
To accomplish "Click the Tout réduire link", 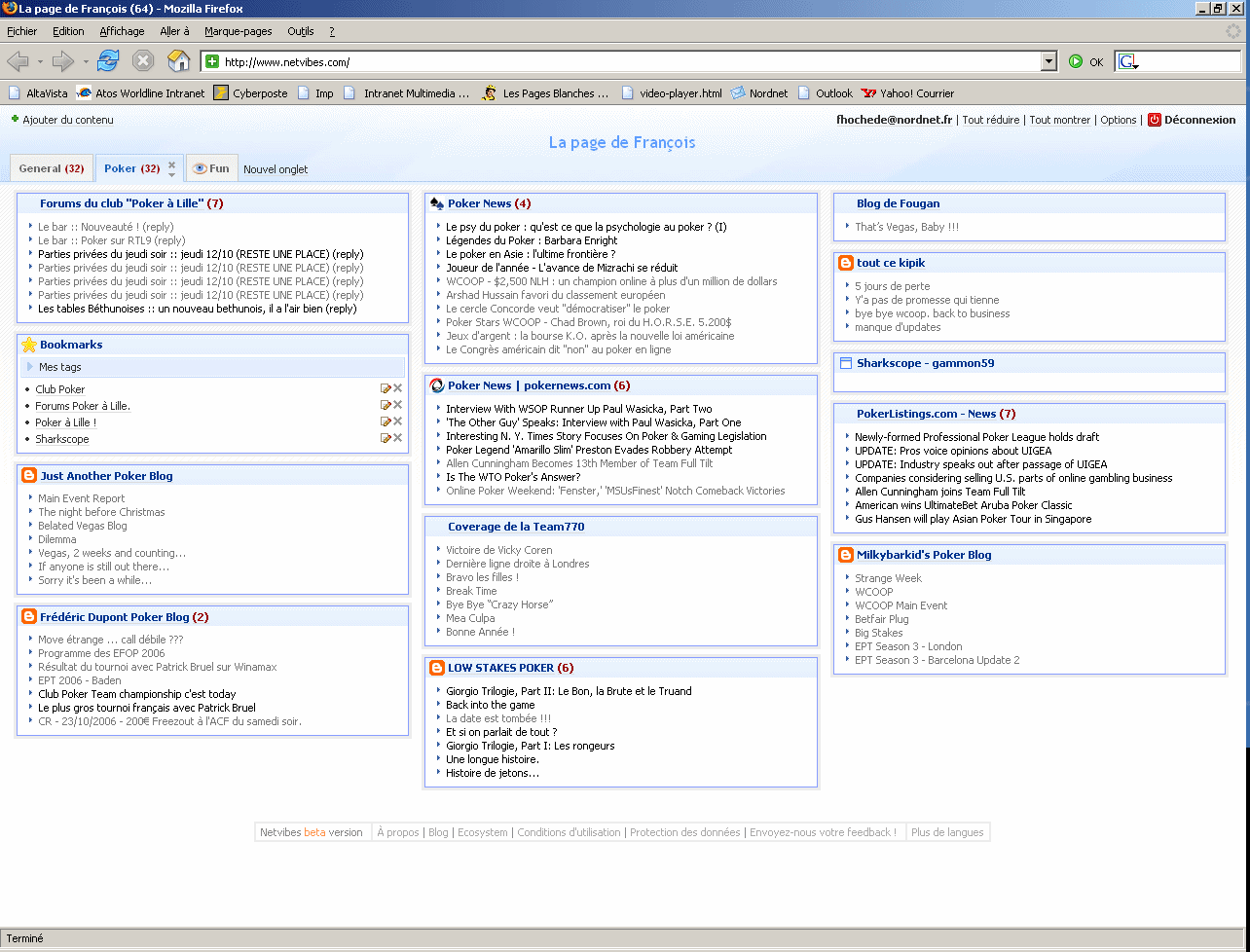I will coord(990,120).
